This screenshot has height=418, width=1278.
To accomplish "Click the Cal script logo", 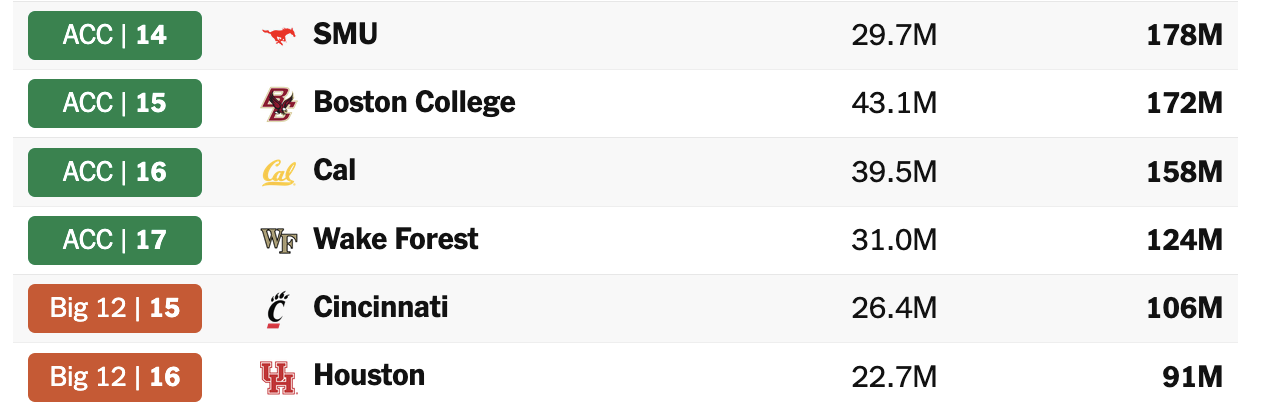I will (279, 173).
